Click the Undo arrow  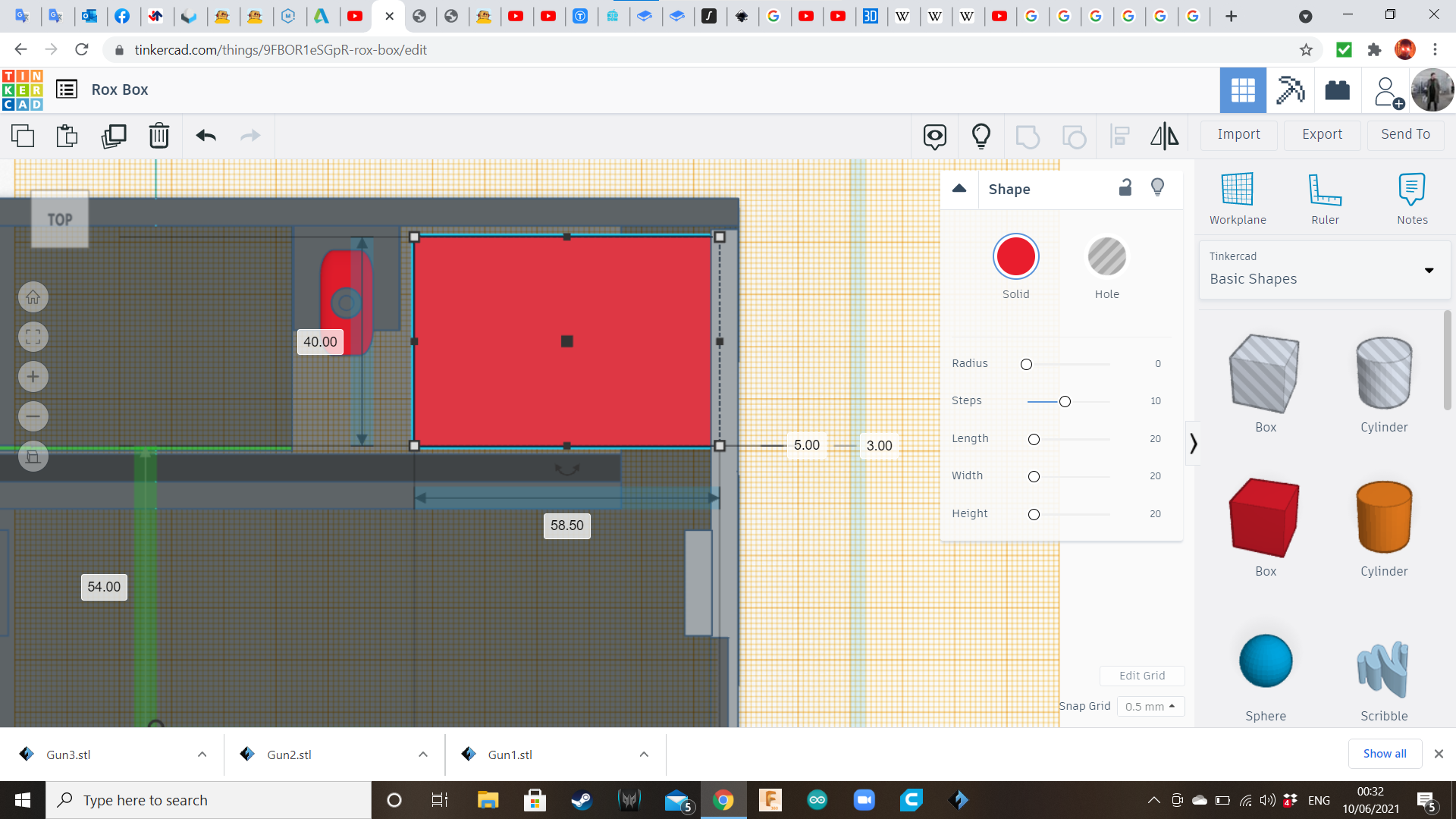[x=206, y=136]
